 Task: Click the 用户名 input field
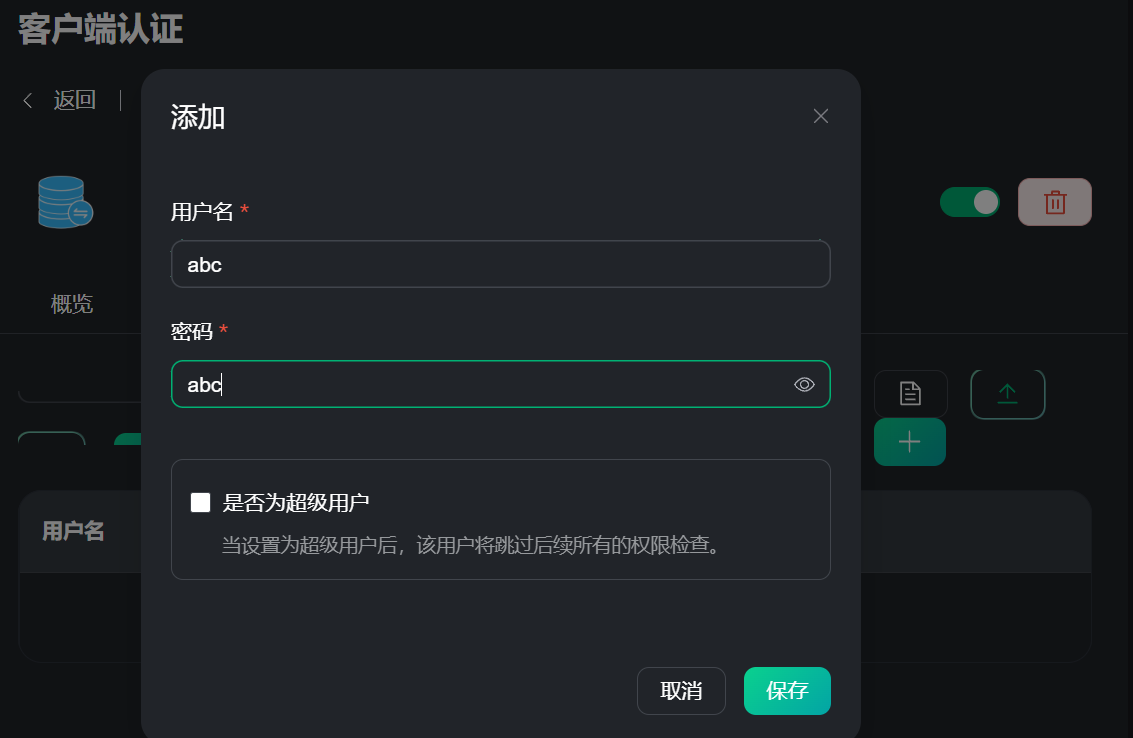coord(500,265)
